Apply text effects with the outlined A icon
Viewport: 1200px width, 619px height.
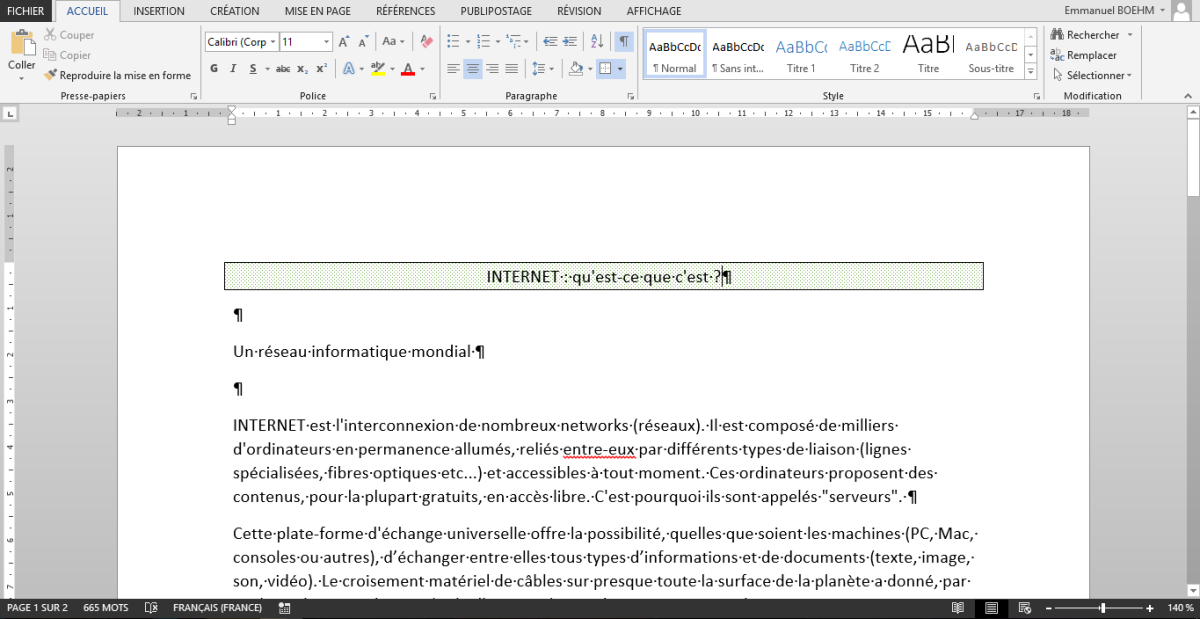pos(348,69)
